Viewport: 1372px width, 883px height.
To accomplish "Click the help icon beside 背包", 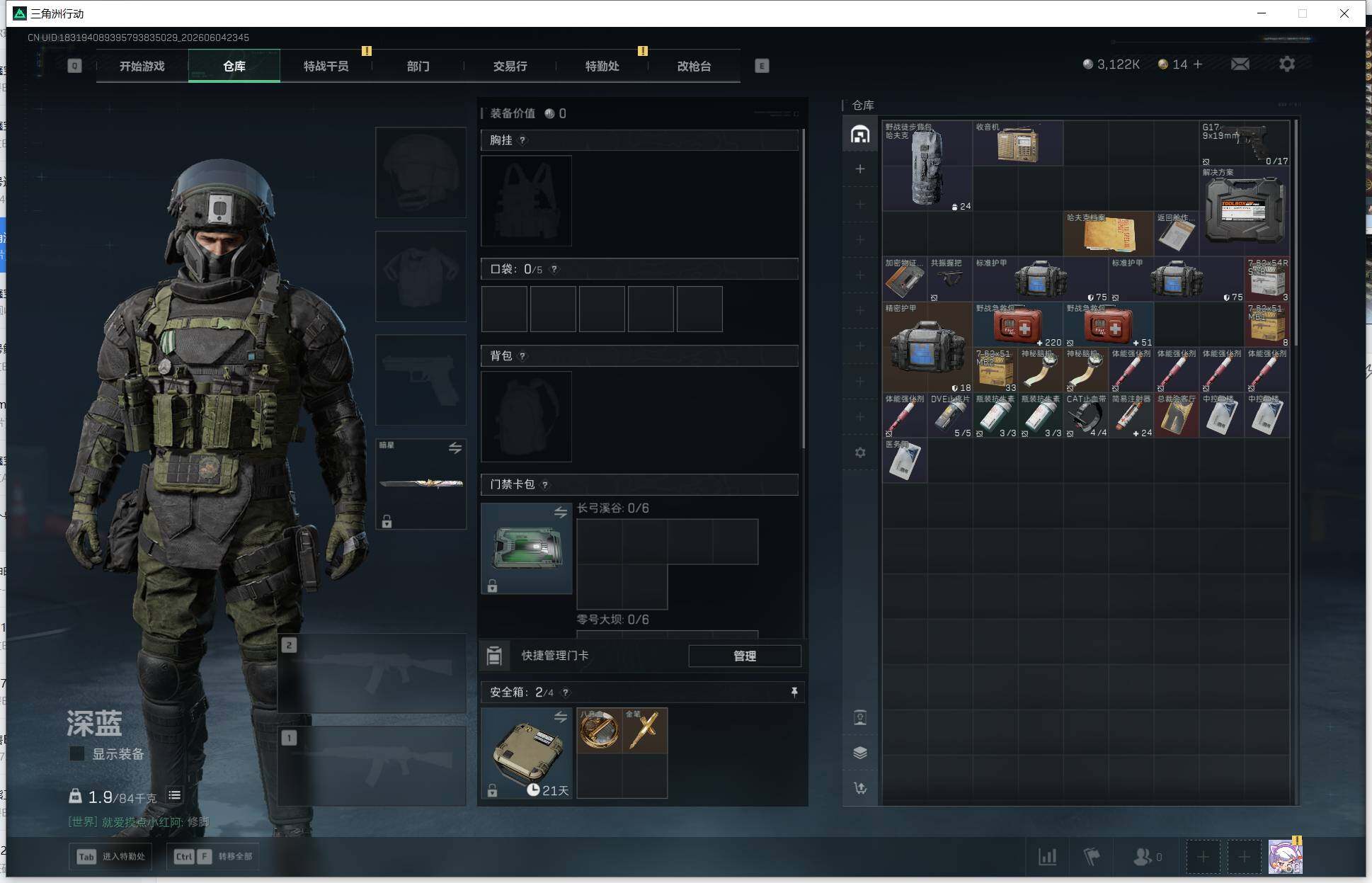I will (x=522, y=355).
